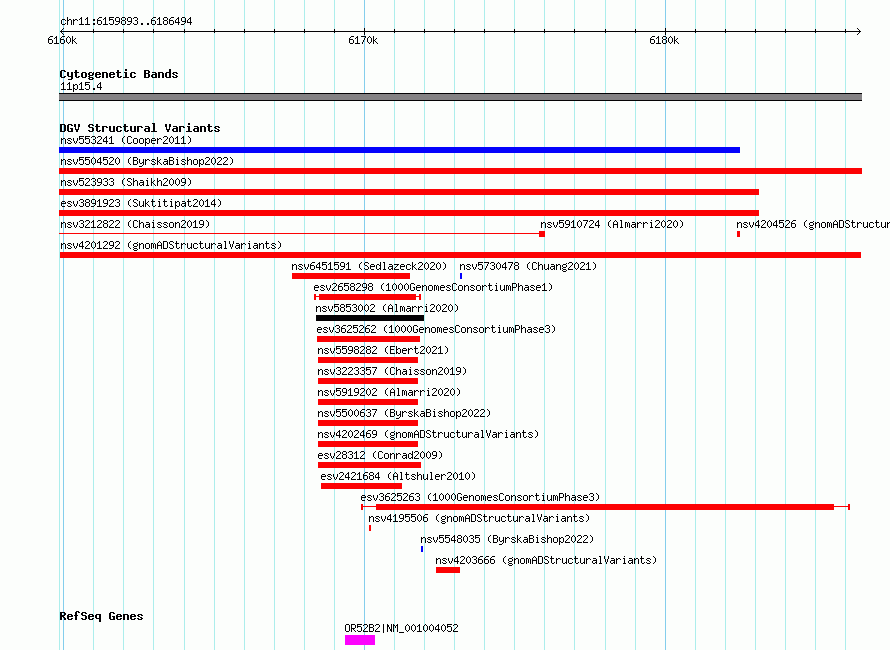This screenshot has width=890, height=650.
Task: Click the gray 11p15.4 cytogenetic band
Action: point(460,97)
